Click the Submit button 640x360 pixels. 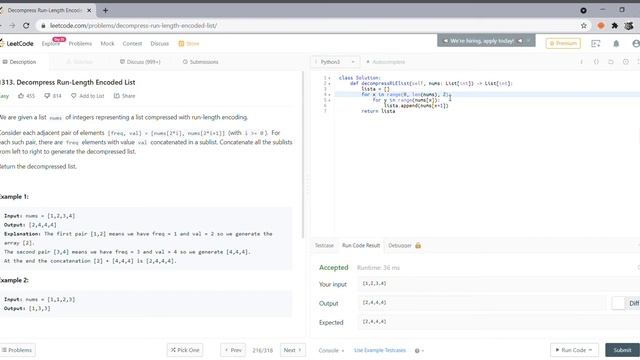coord(622,350)
